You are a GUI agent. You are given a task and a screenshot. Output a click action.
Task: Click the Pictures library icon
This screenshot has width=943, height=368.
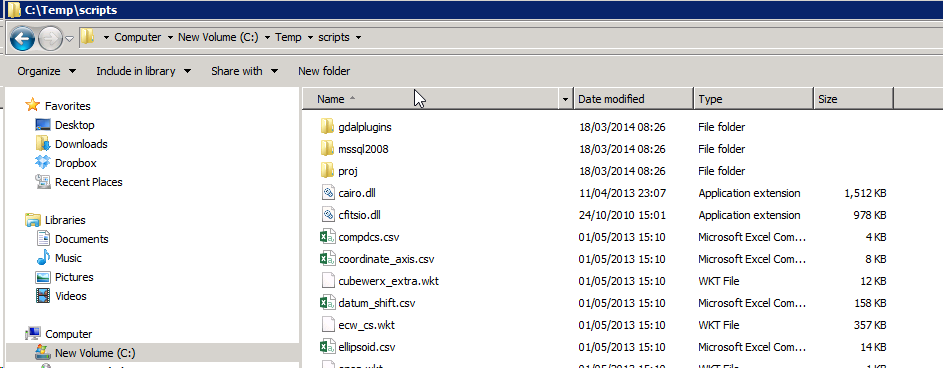pyautogui.click(x=43, y=277)
